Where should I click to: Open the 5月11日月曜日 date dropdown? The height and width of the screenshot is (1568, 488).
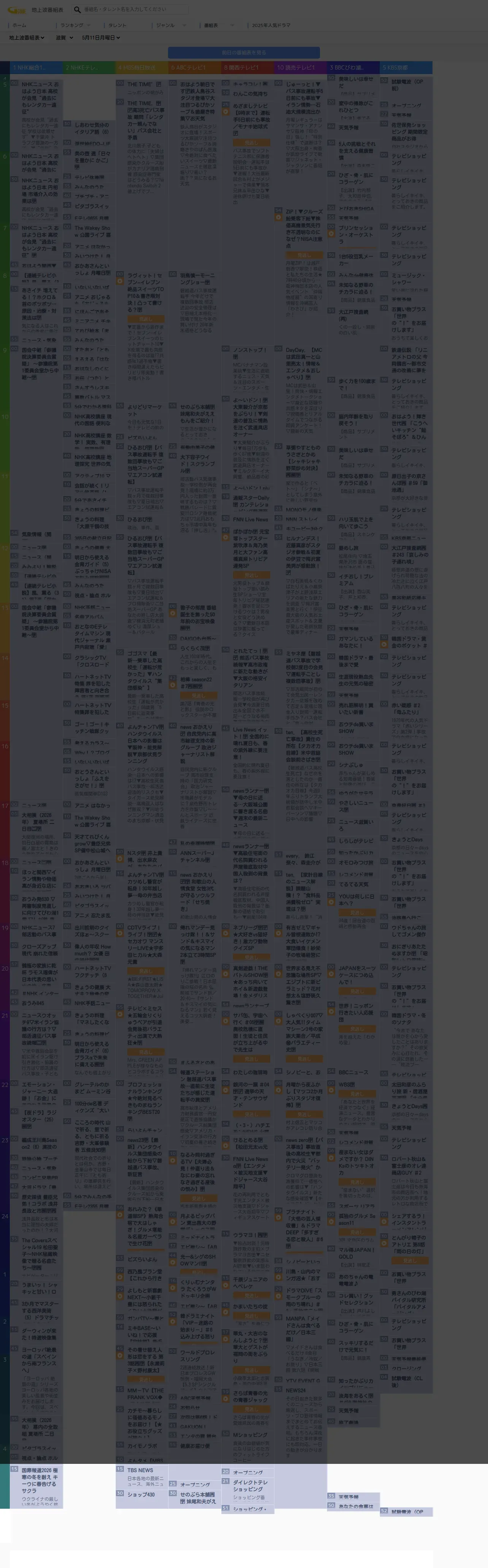101,38
